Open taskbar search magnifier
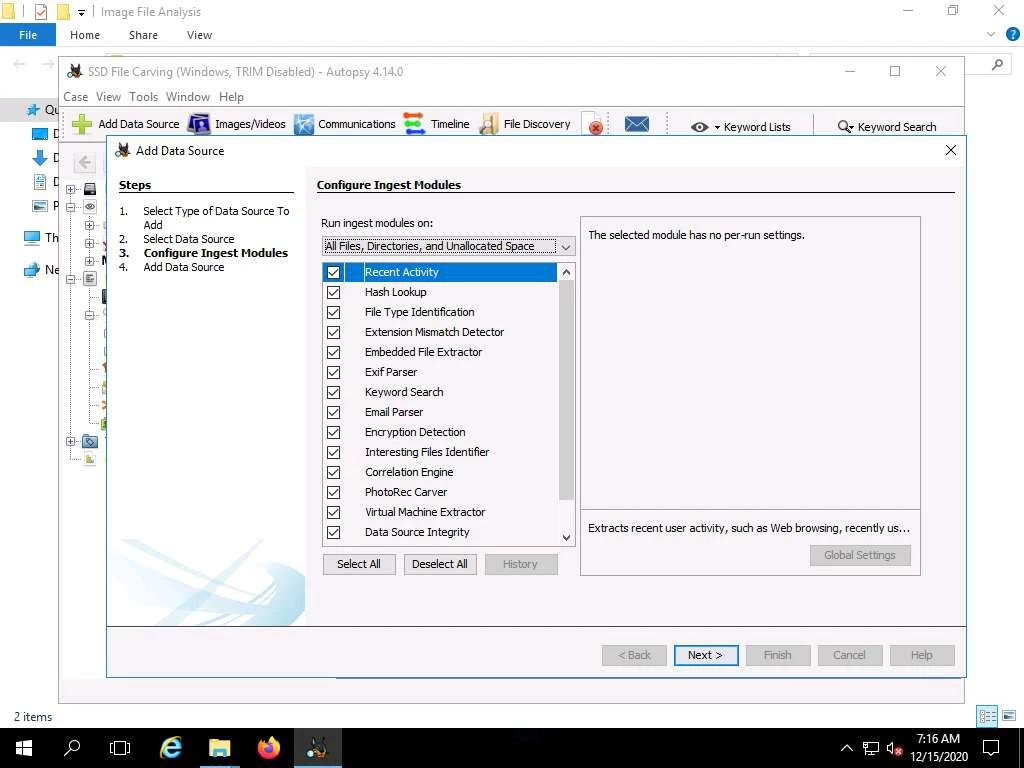The width and height of the screenshot is (1024, 768). tap(72, 748)
